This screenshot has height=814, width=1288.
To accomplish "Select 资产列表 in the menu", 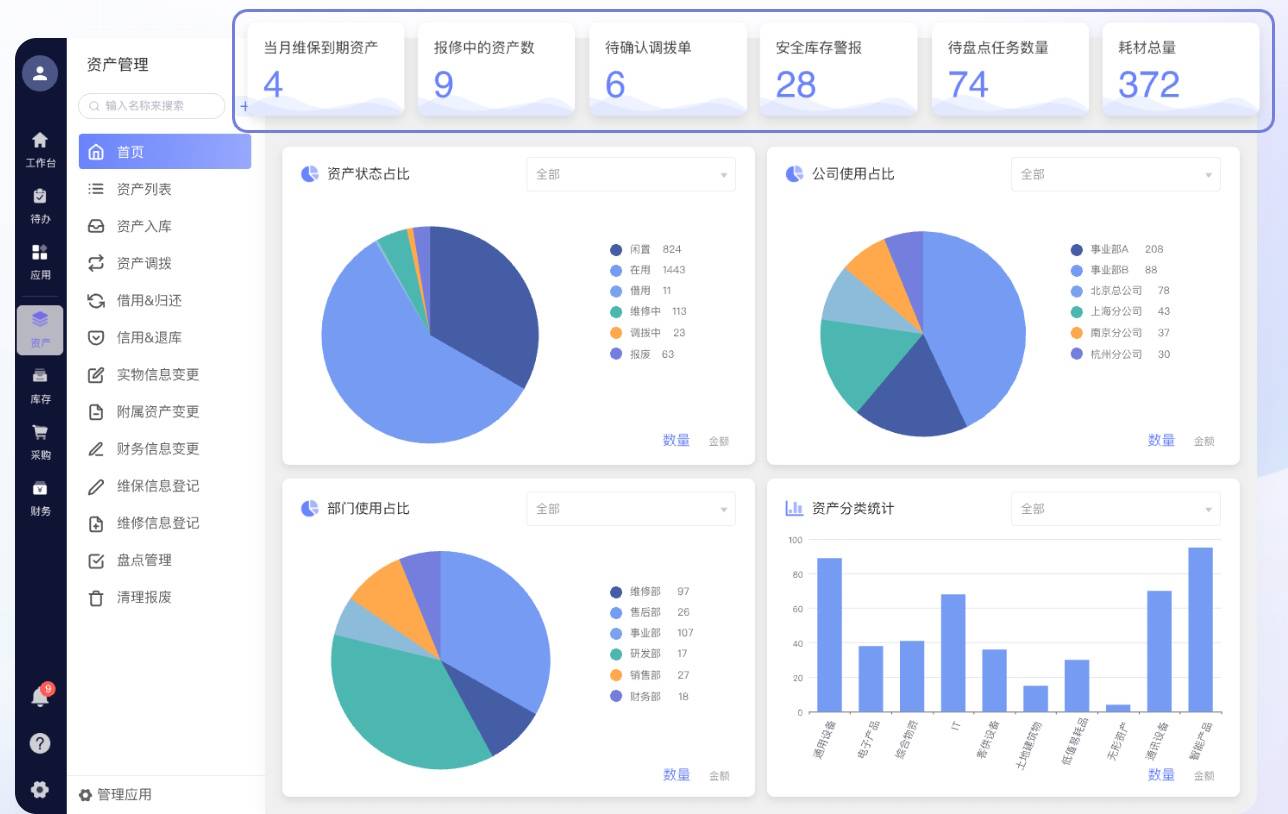I will [144, 189].
